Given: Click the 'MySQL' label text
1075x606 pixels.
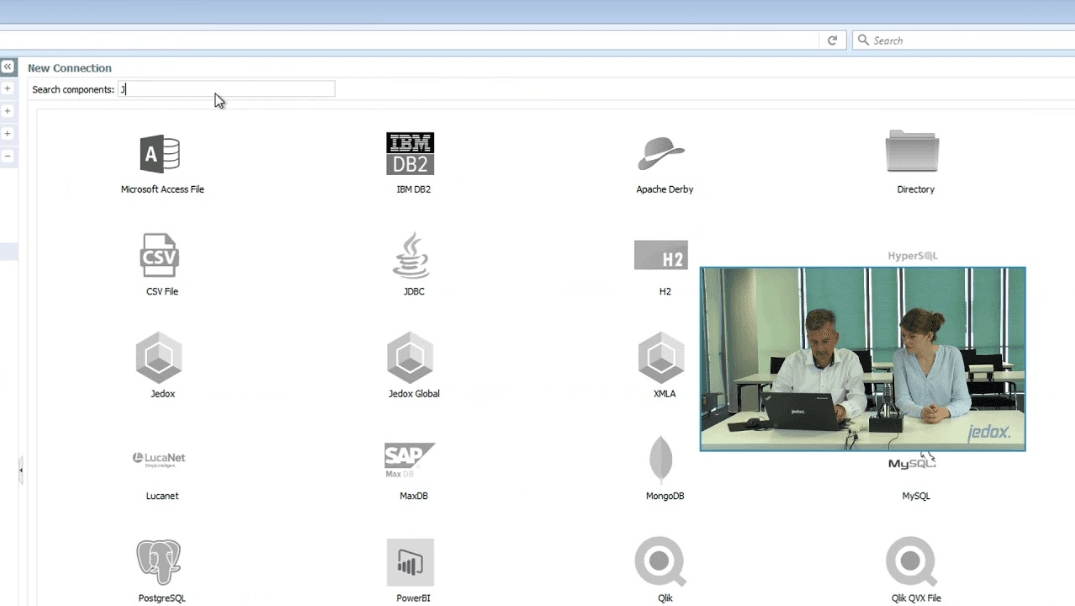Looking at the screenshot, I should (x=916, y=496).
